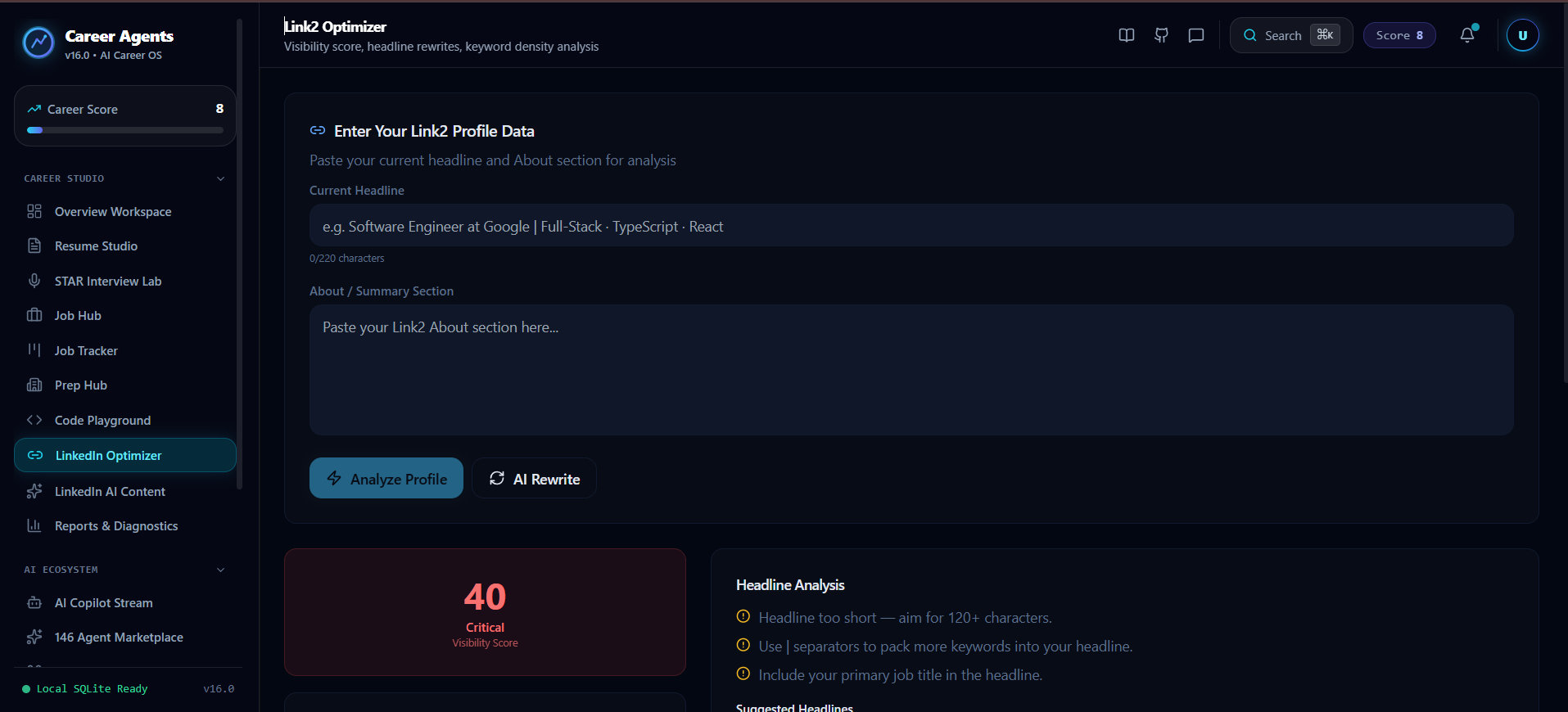This screenshot has width=1568, height=712.
Task: Click the Code Playground brackets icon
Action: pyautogui.click(x=34, y=420)
